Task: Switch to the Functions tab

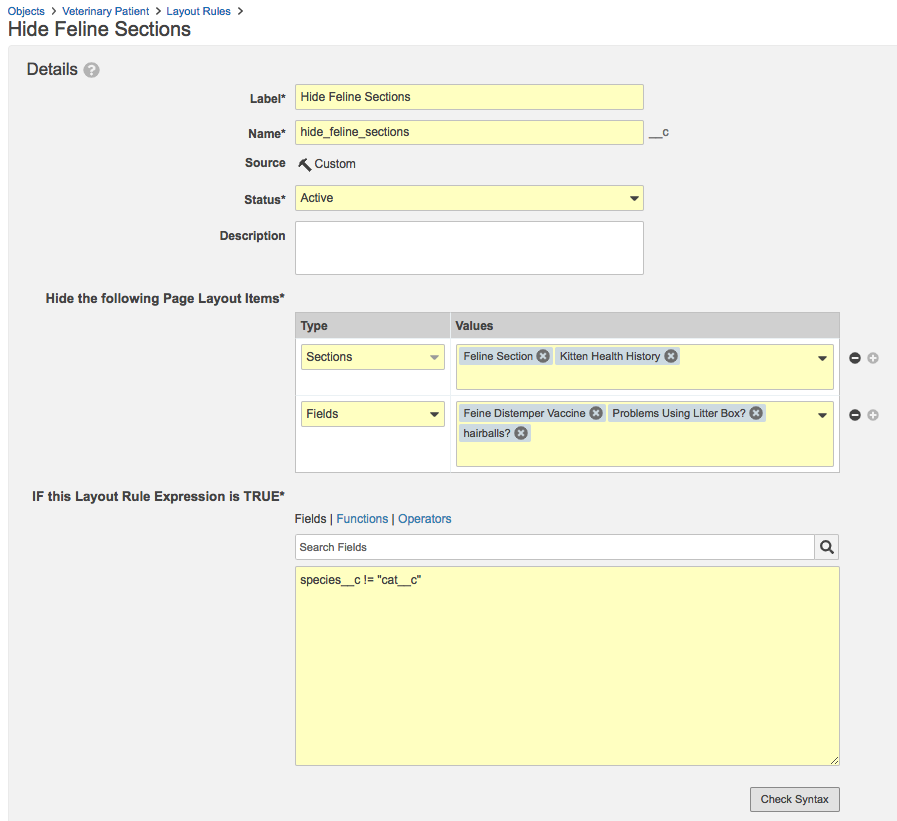Action: point(362,519)
